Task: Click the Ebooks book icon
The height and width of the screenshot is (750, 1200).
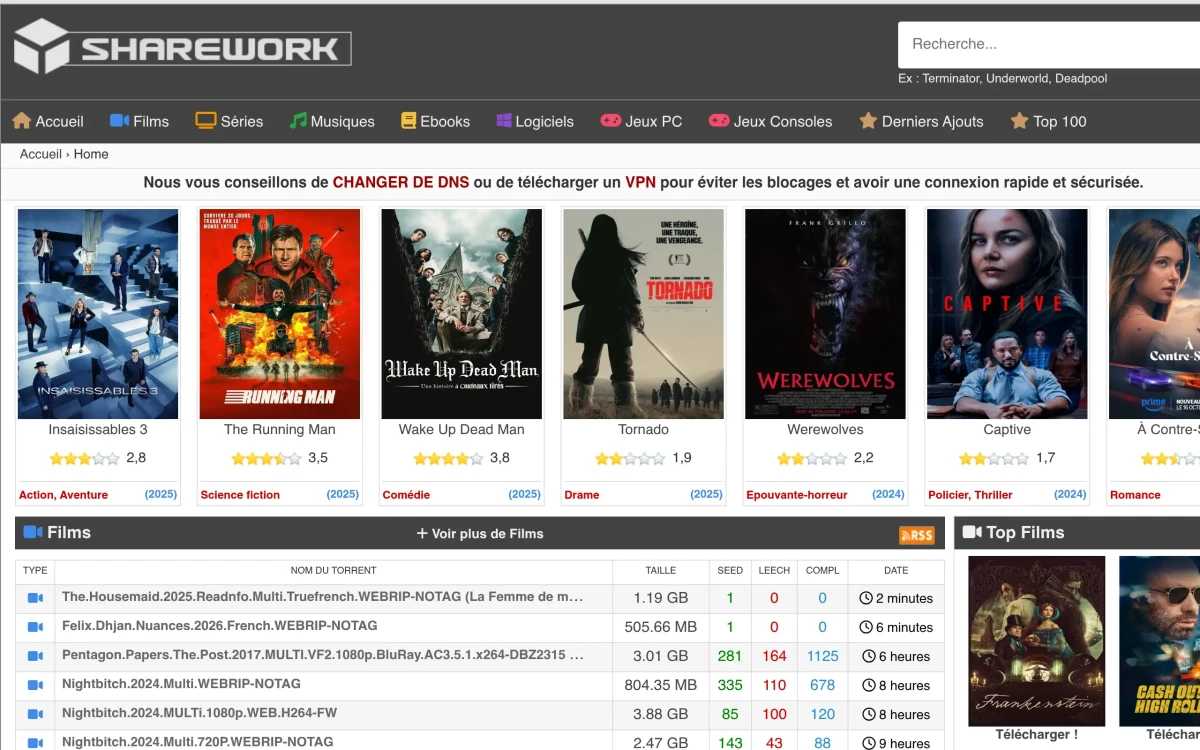Action: coord(408,121)
